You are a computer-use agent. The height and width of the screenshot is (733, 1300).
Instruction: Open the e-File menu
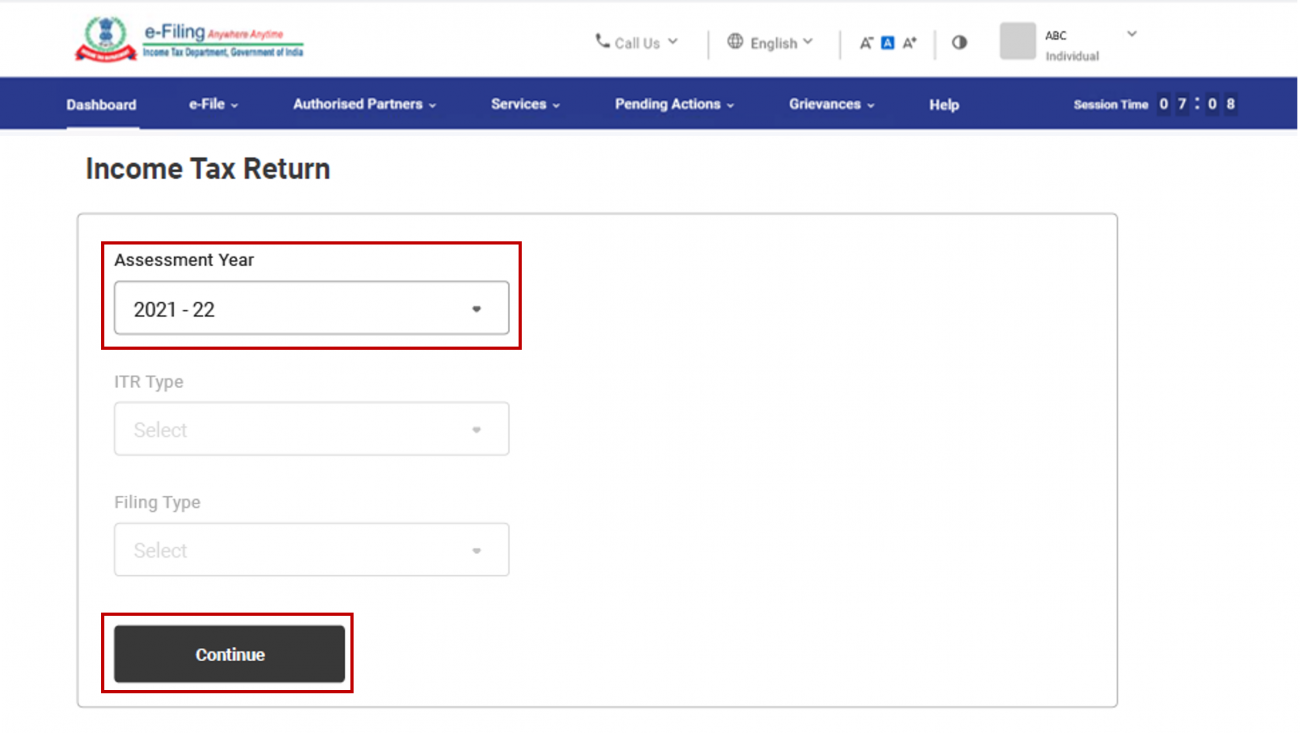click(x=212, y=103)
